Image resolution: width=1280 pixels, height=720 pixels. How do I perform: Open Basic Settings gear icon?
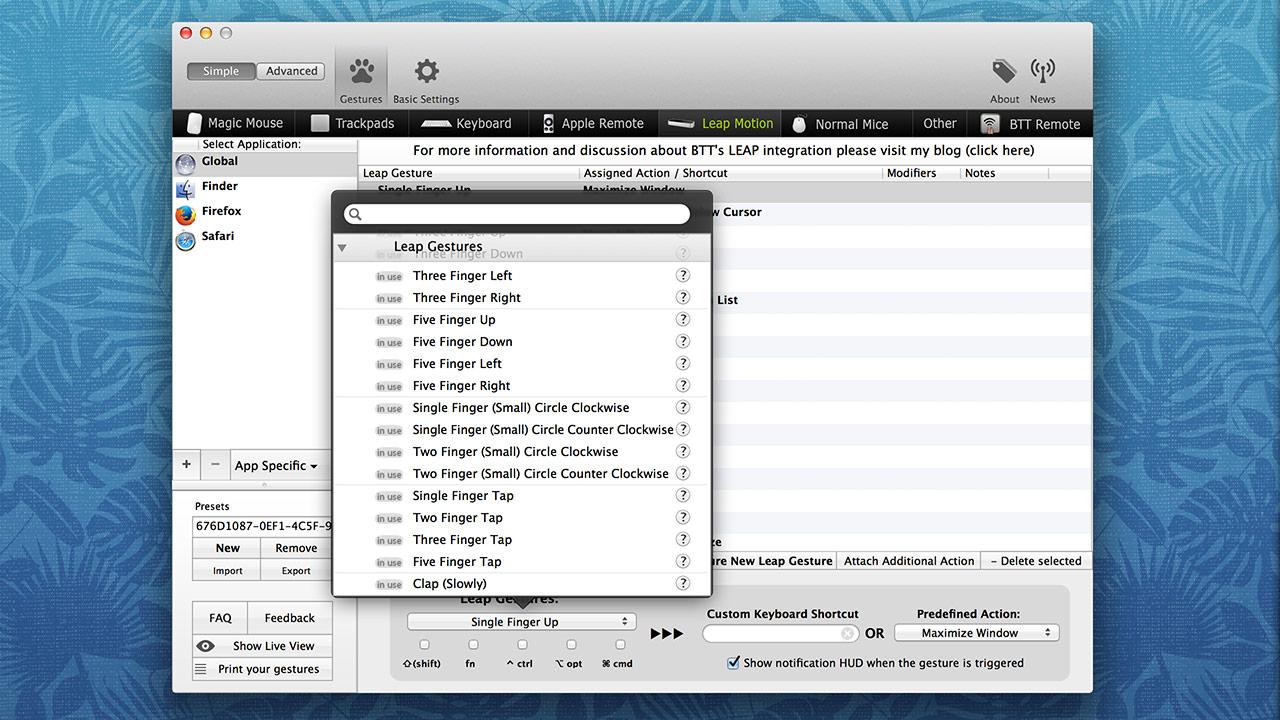pyautogui.click(x=427, y=72)
